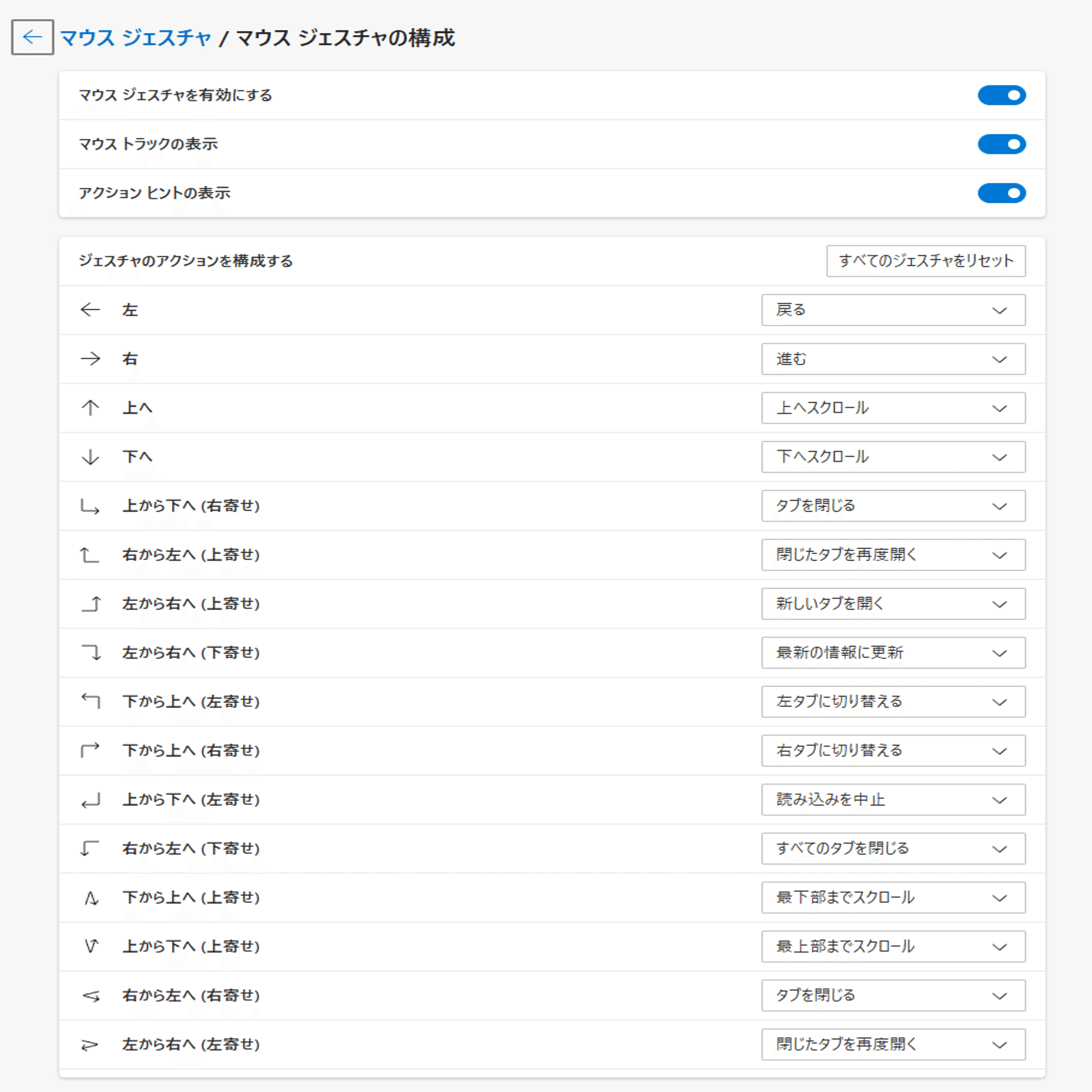Screen dimensions: 1092x1092
Task: Open the 新しいタブを開く dropdown
Action: tap(893, 604)
